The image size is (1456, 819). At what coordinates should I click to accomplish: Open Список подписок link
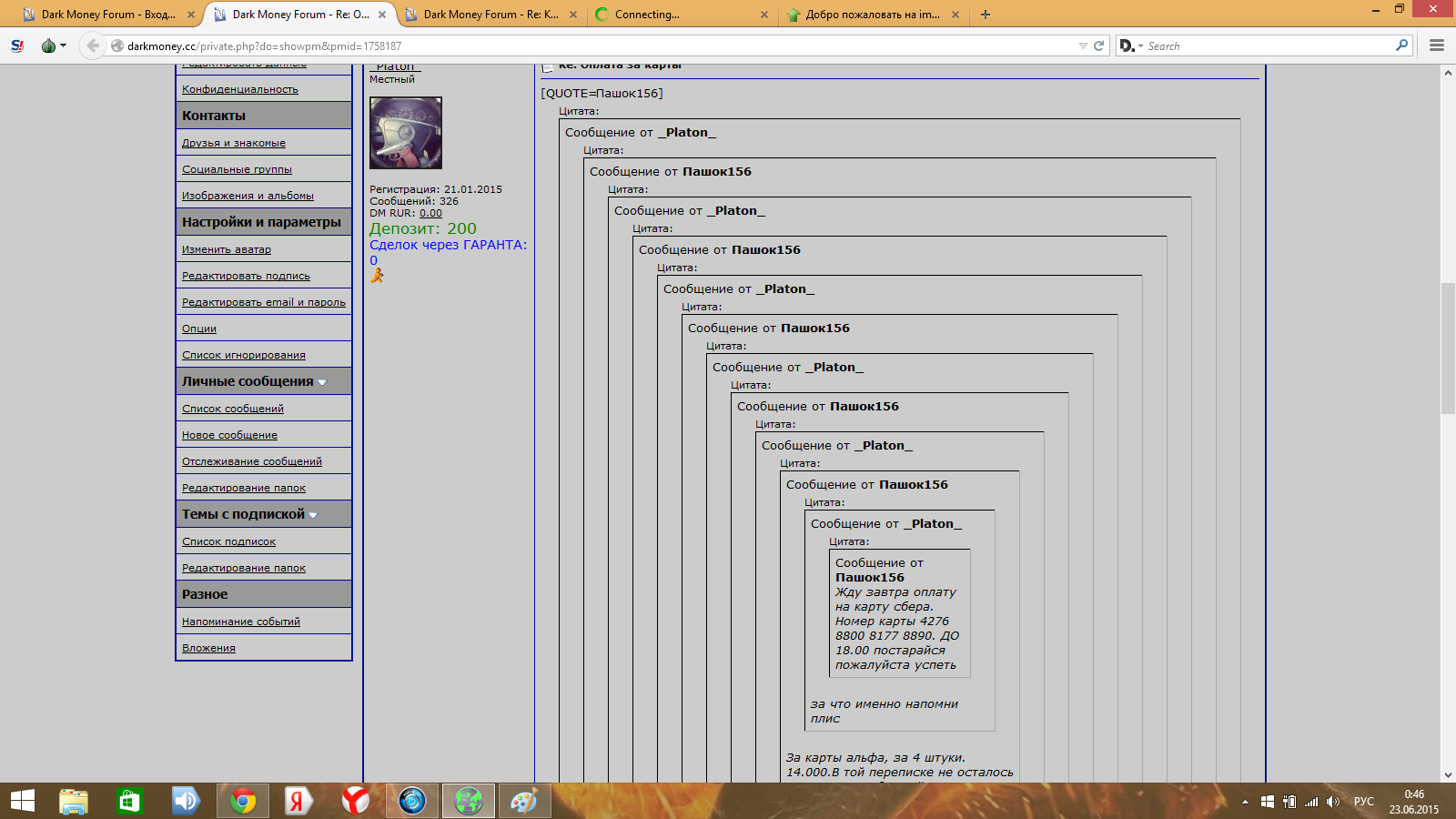tap(228, 541)
